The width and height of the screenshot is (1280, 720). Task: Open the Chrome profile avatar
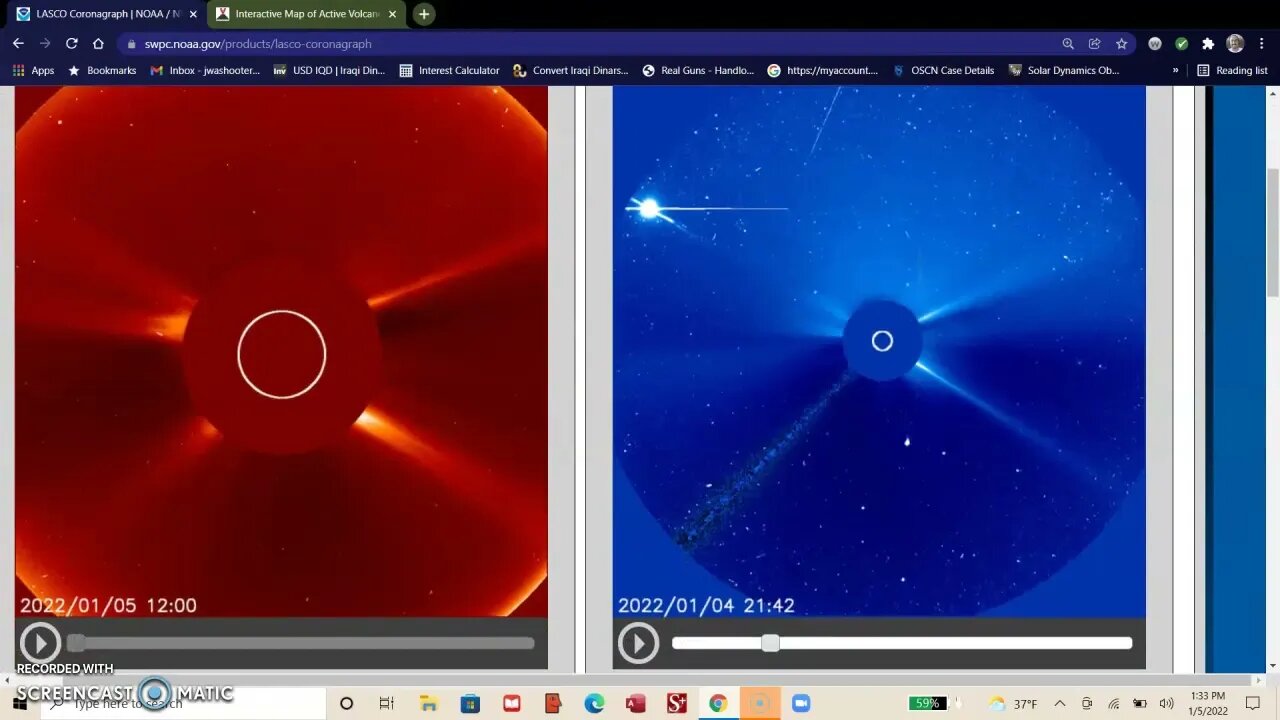pyautogui.click(x=1235, y=44)
